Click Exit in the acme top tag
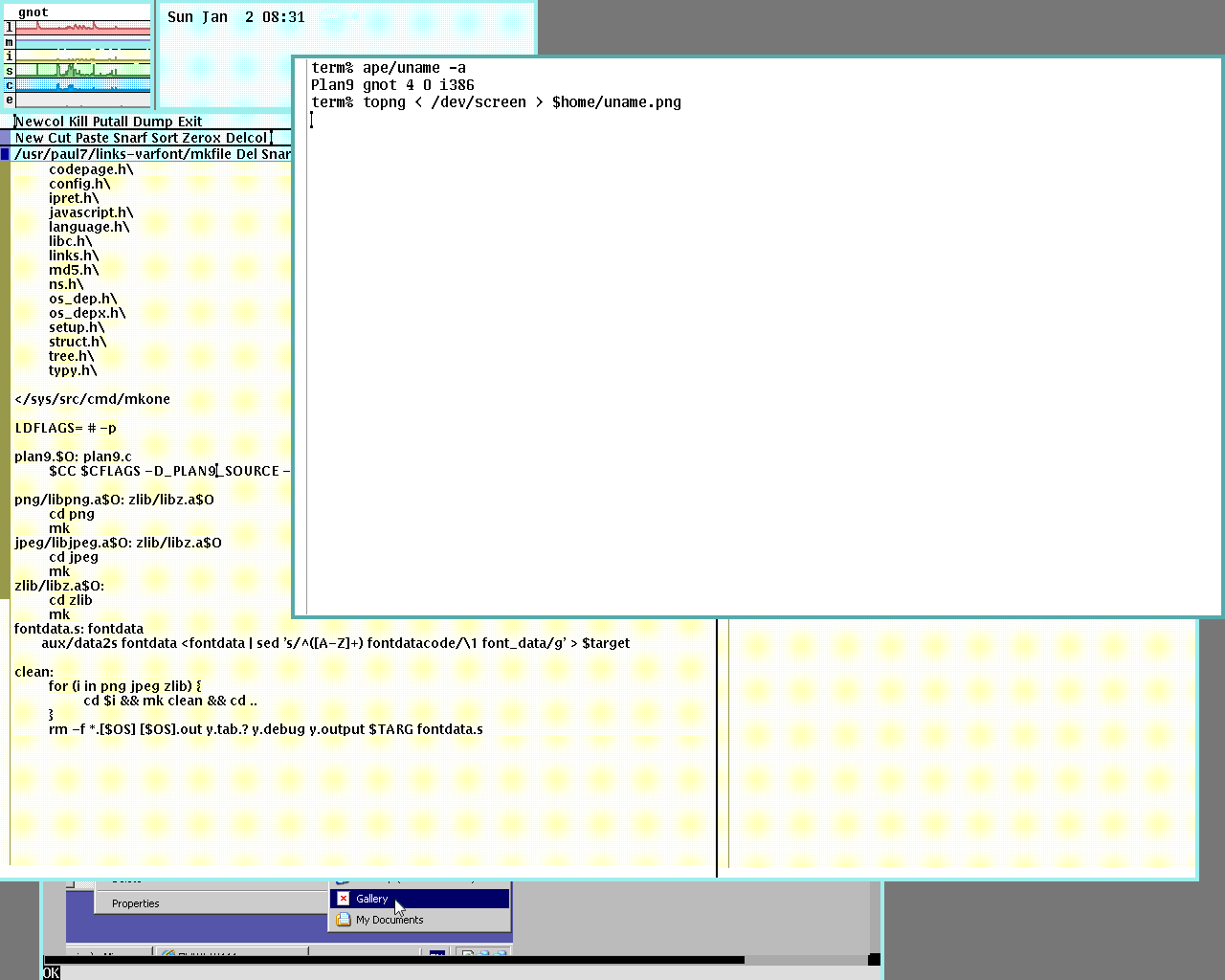 coord(189,122)
